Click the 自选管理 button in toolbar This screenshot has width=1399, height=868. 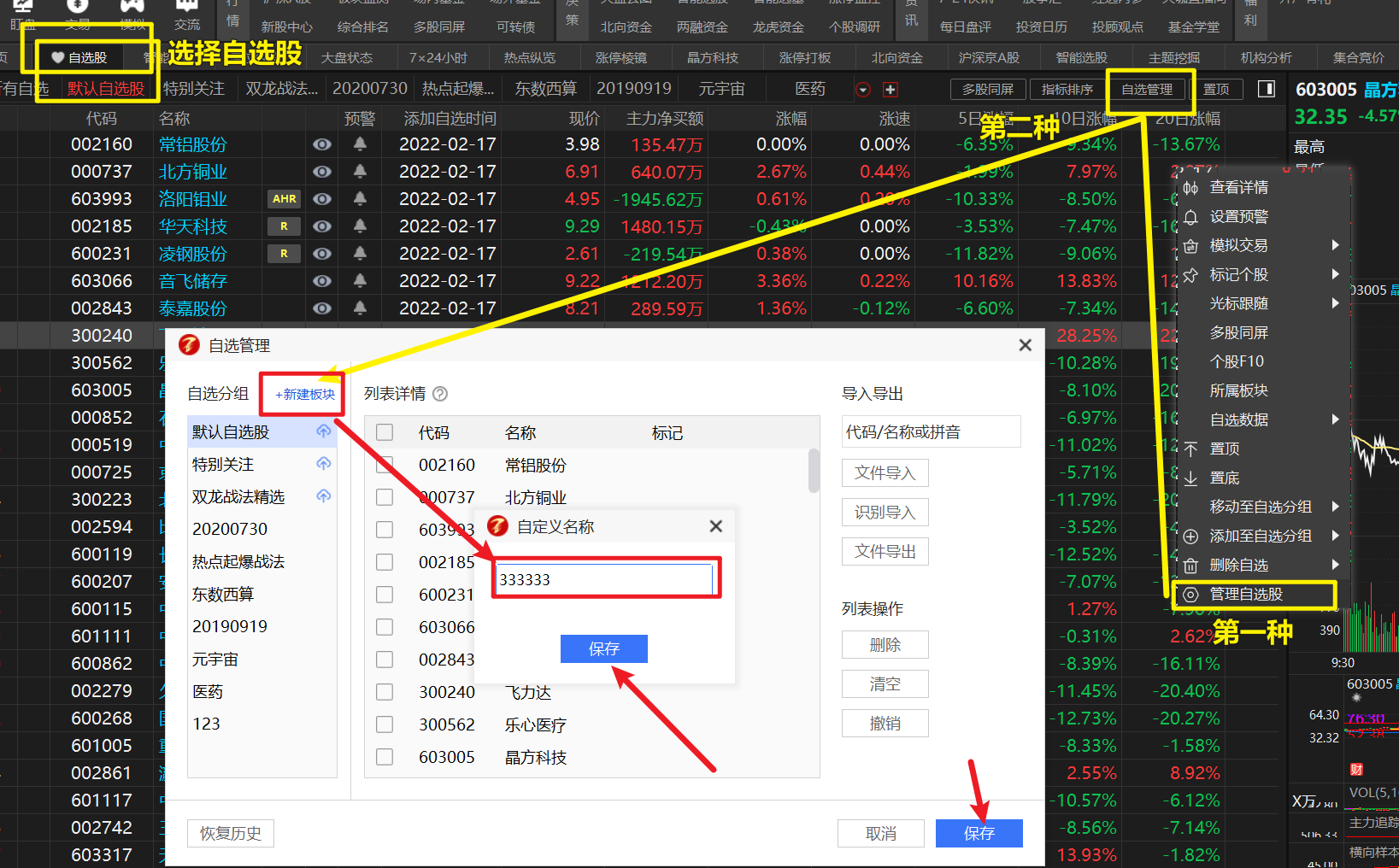click(1147, 89)
